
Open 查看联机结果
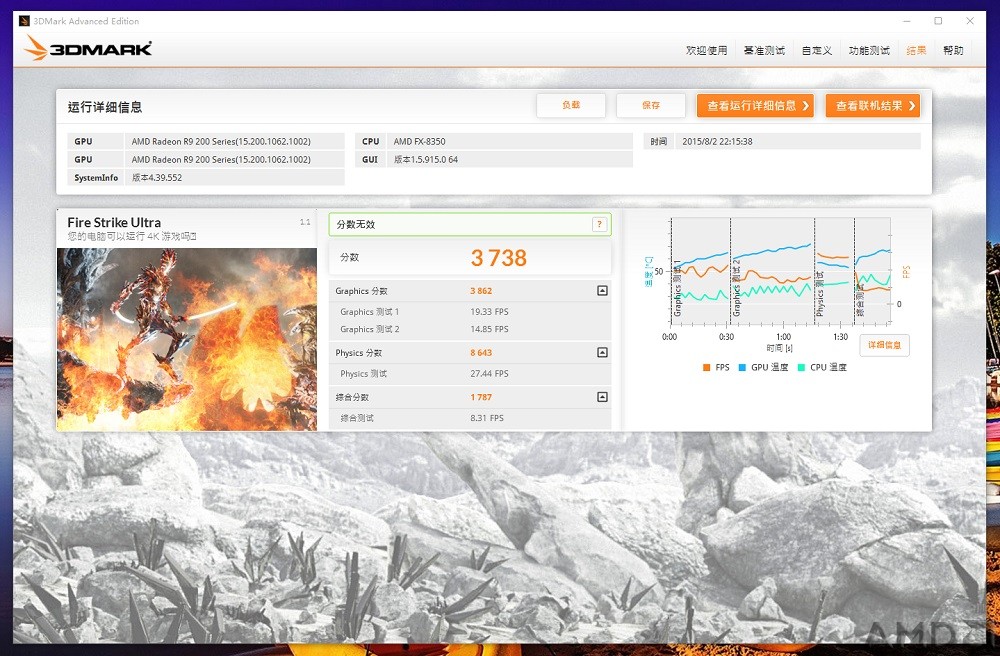click(873, 106)
